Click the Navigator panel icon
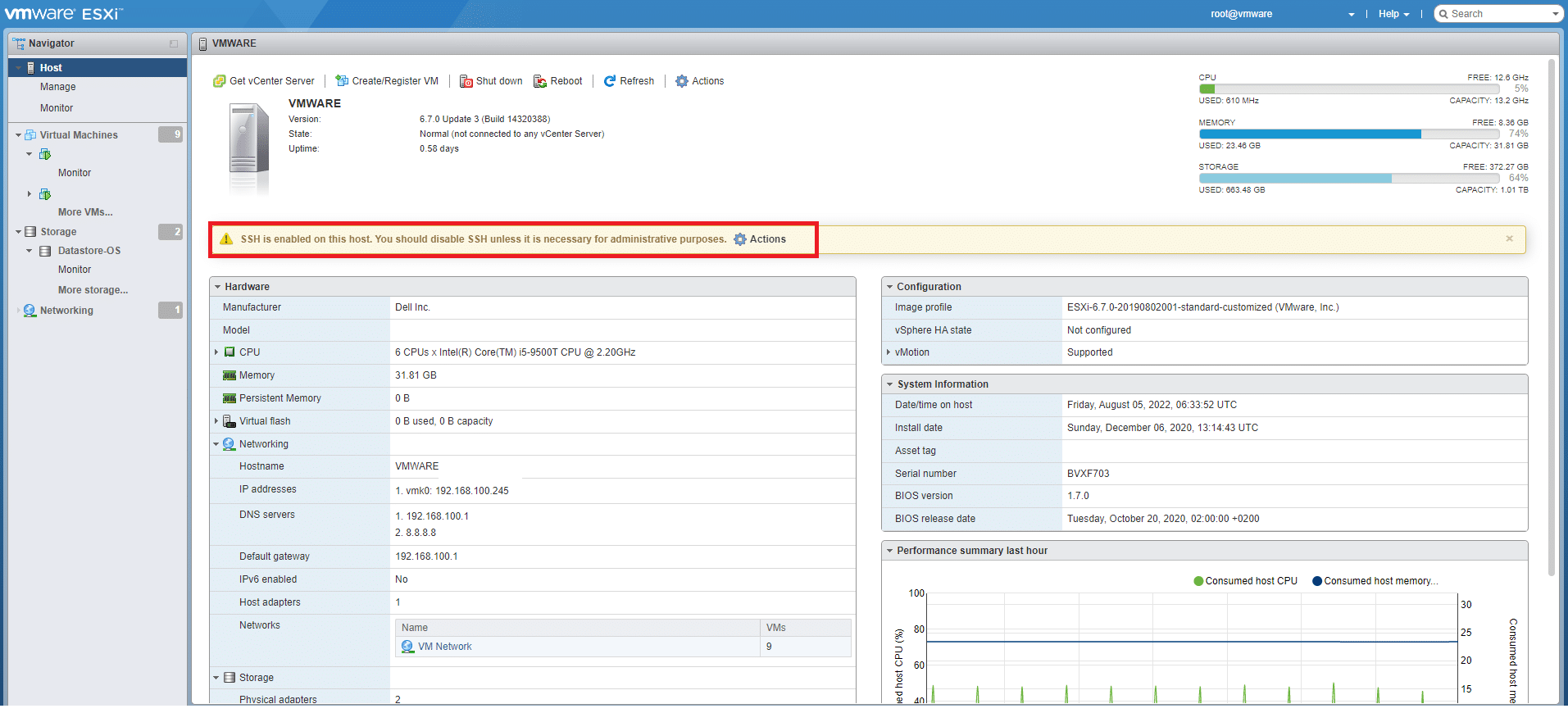This screenshot has height=713, width=1568. pos(18,43)
